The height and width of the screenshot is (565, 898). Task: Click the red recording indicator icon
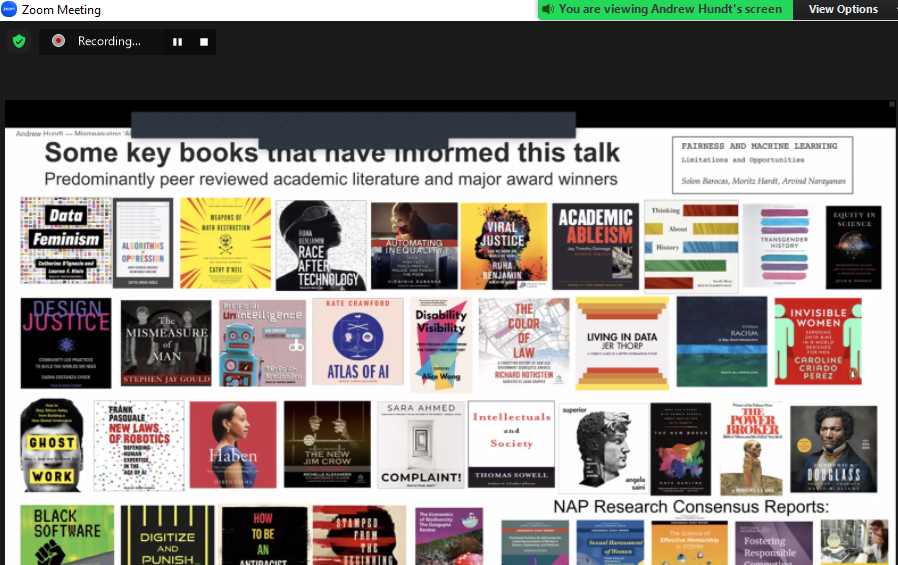pos(58,41)
